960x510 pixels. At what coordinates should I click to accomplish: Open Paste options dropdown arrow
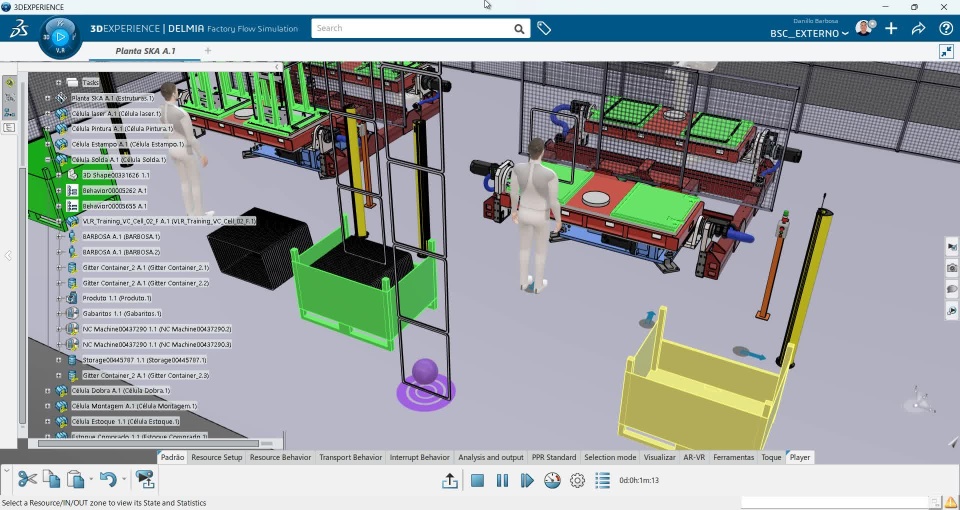(91, 479)
